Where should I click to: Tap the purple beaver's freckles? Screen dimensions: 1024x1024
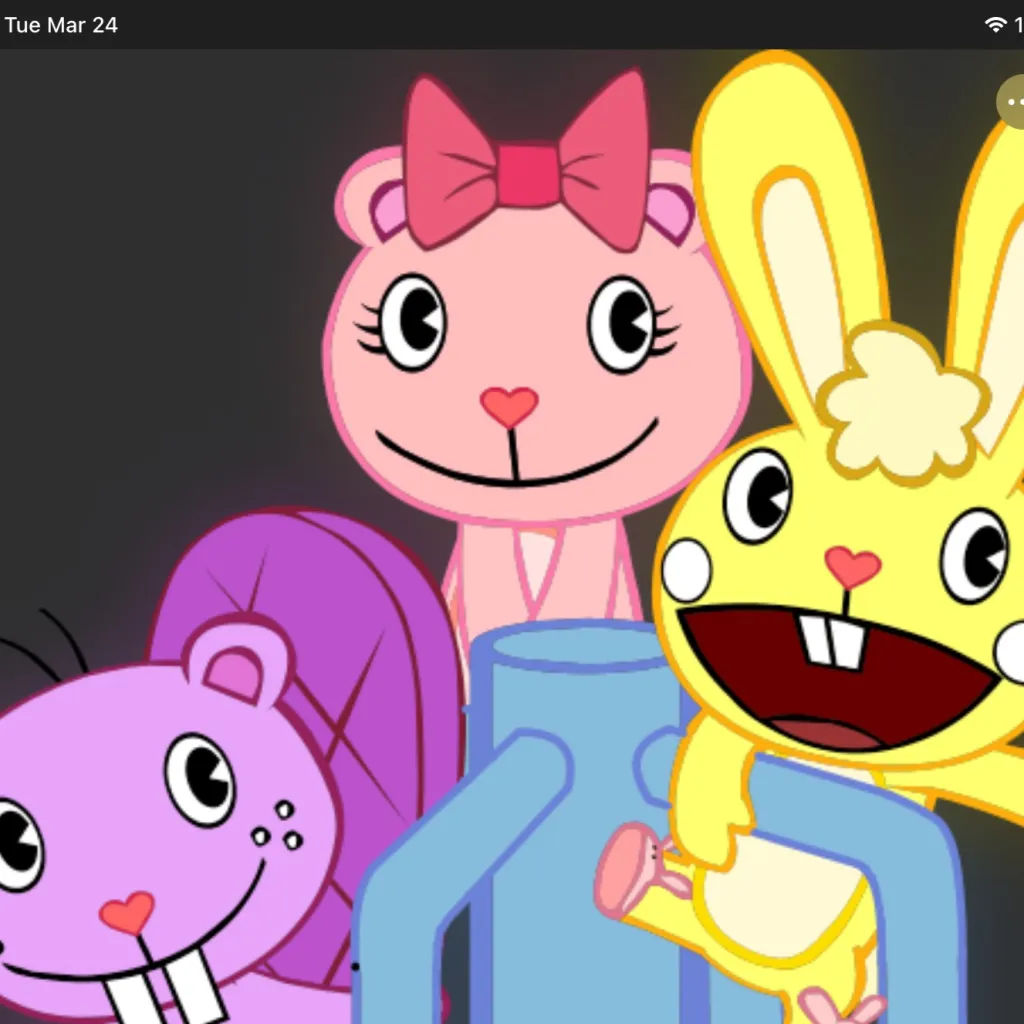277,825
